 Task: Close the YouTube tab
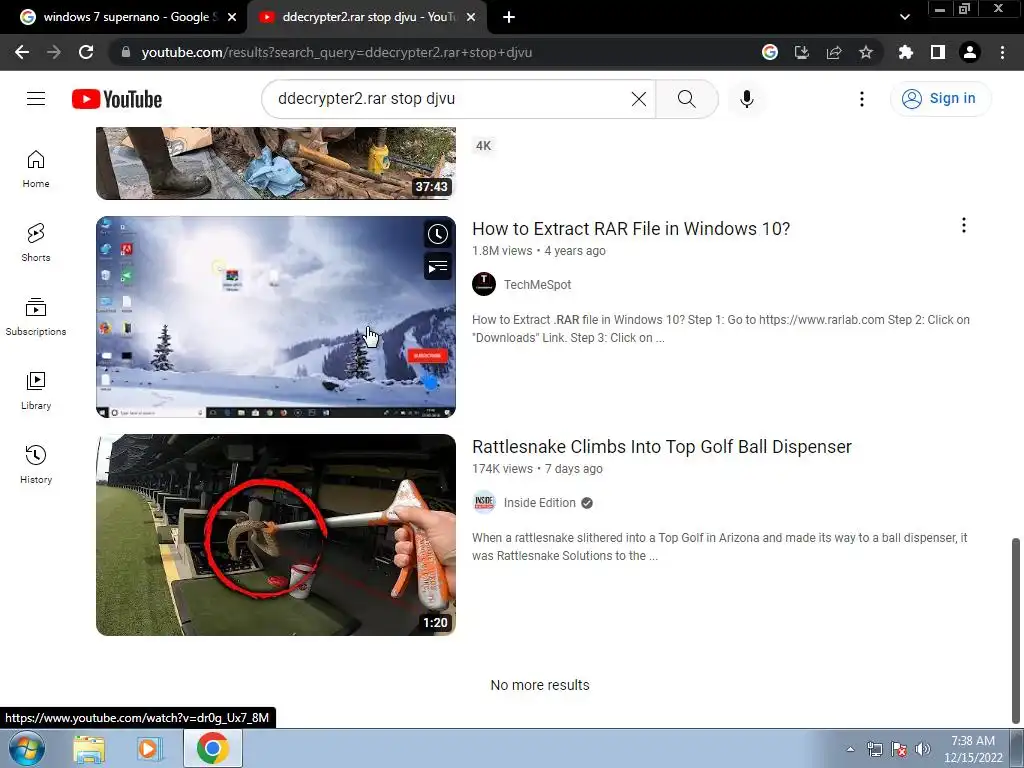pos(471,17)
